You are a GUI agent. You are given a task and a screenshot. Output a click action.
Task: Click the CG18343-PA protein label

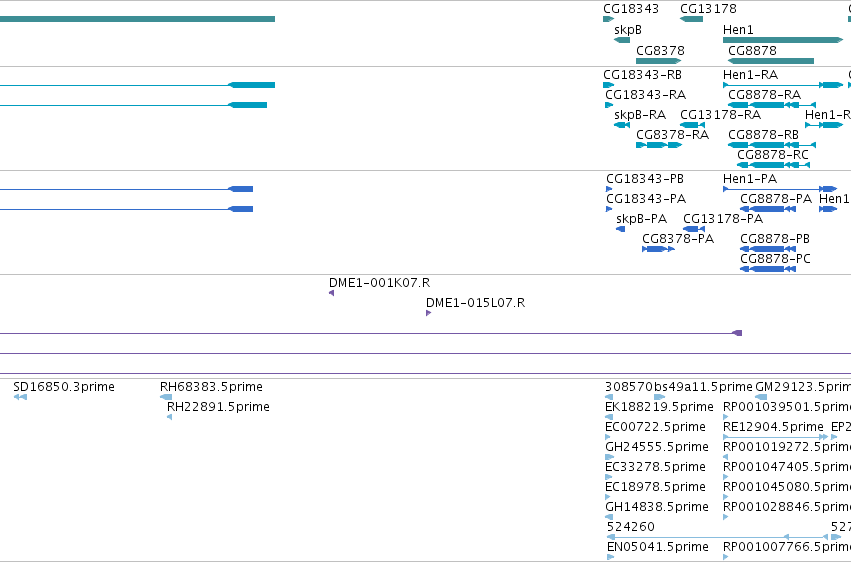(646, 199)
